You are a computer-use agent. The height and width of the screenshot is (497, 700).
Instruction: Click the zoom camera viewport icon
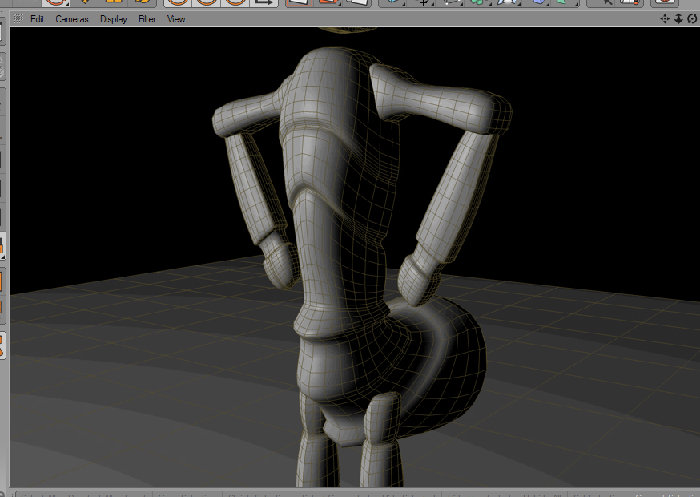click(678, 18)
